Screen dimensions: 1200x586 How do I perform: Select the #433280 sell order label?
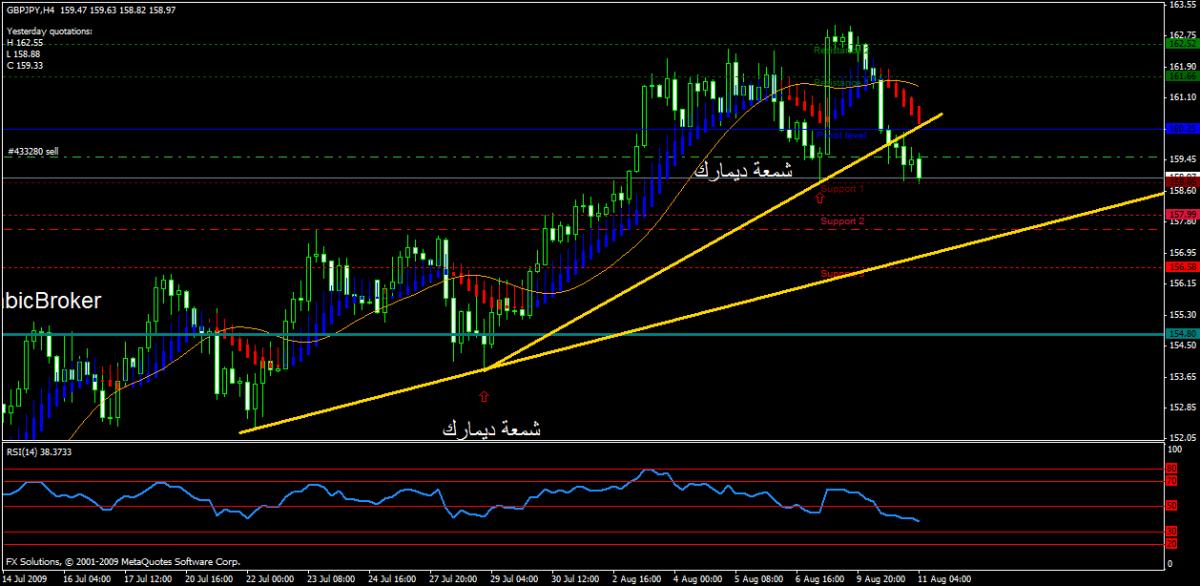click(x=33, y=151)
